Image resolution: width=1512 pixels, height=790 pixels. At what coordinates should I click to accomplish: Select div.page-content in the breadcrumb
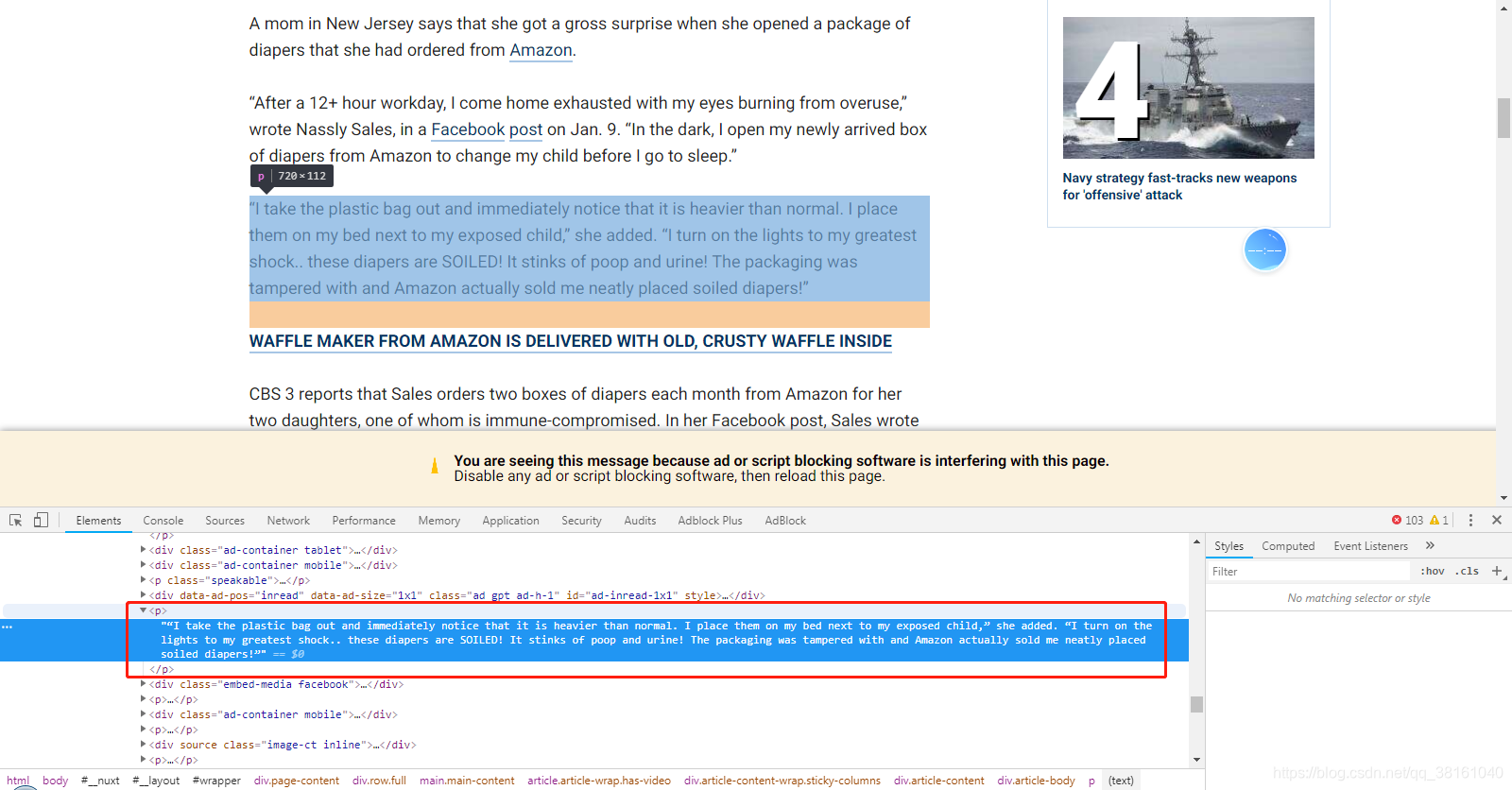pyautogui.click(x=297, y=781)
